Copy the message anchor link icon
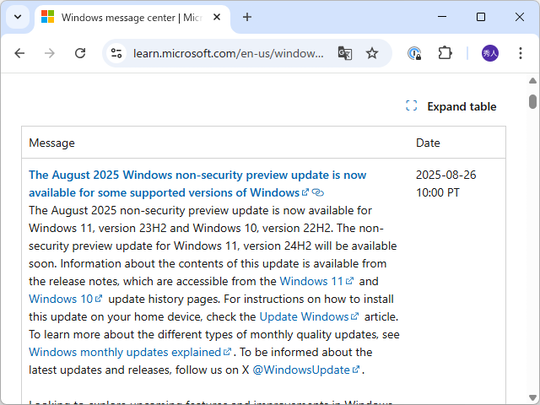The height and width of the screenshot is (405, 540). point(318,193)
